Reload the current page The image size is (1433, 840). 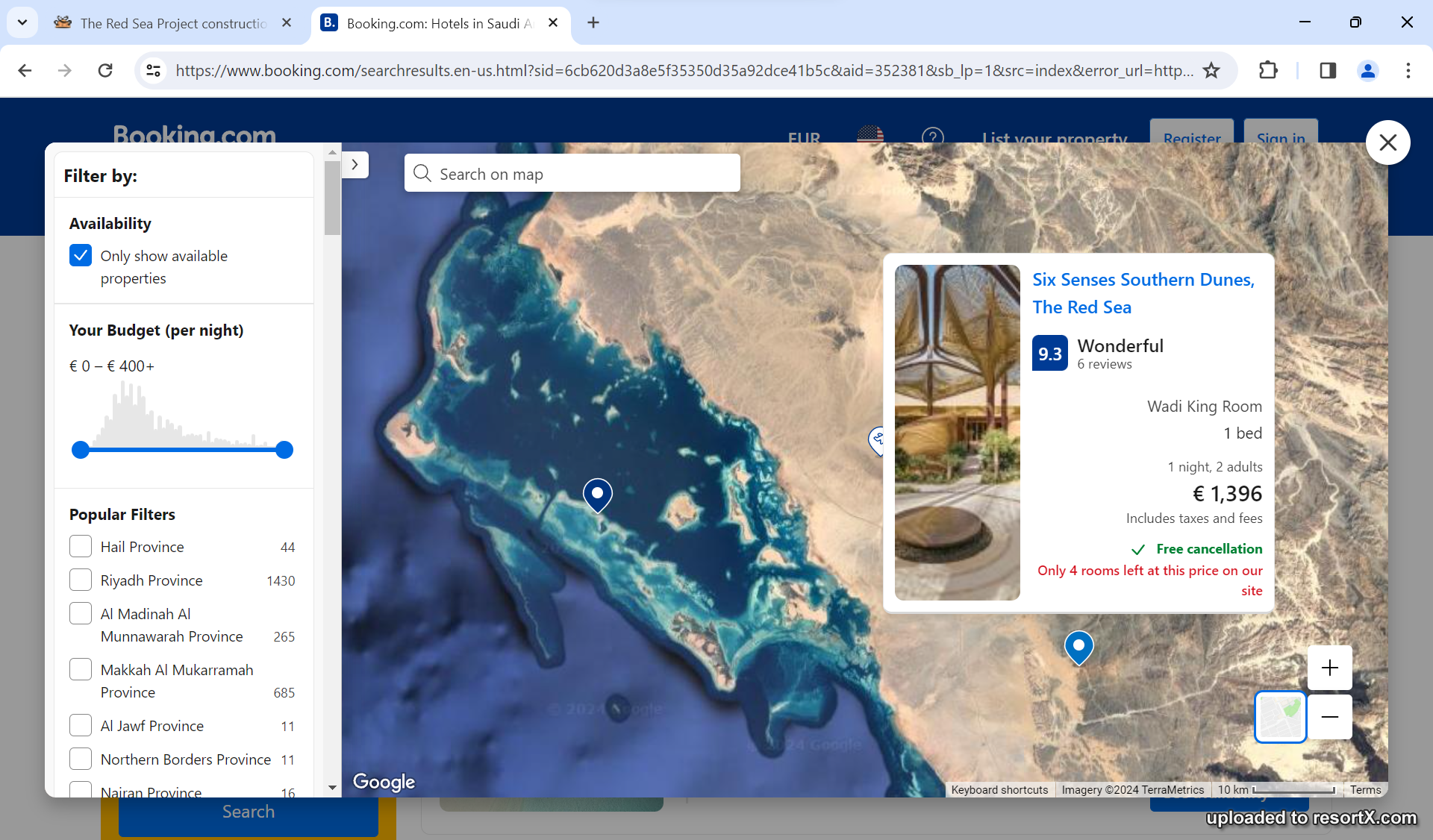[105, 71]
